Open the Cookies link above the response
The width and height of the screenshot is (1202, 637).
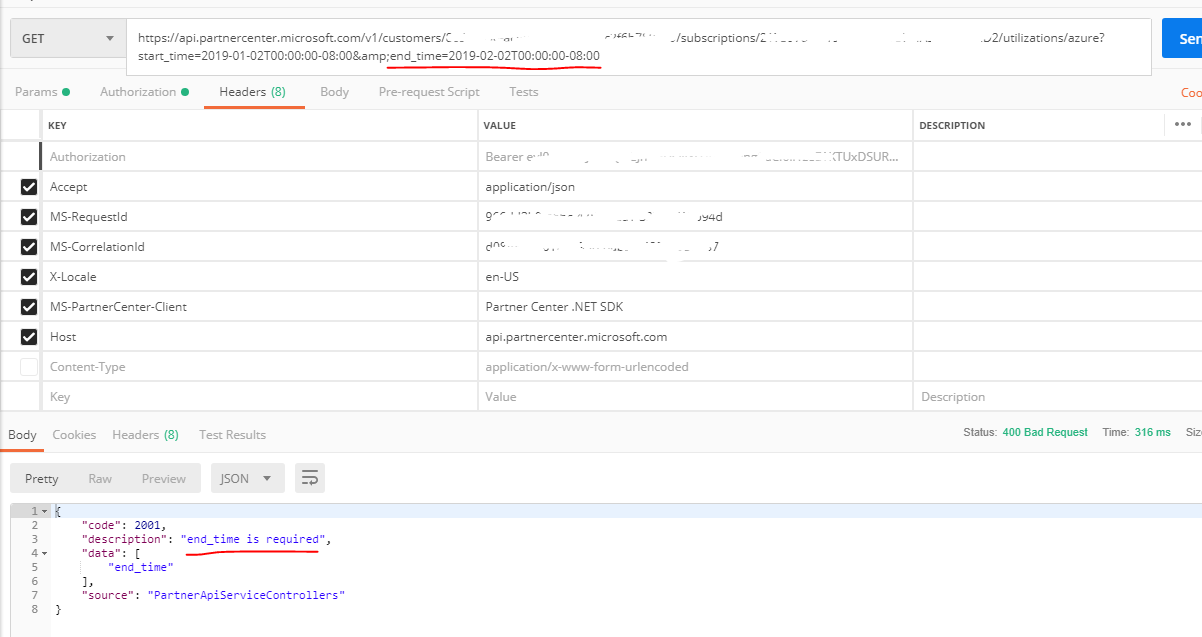pyautogui.click(x=74, y=434)
